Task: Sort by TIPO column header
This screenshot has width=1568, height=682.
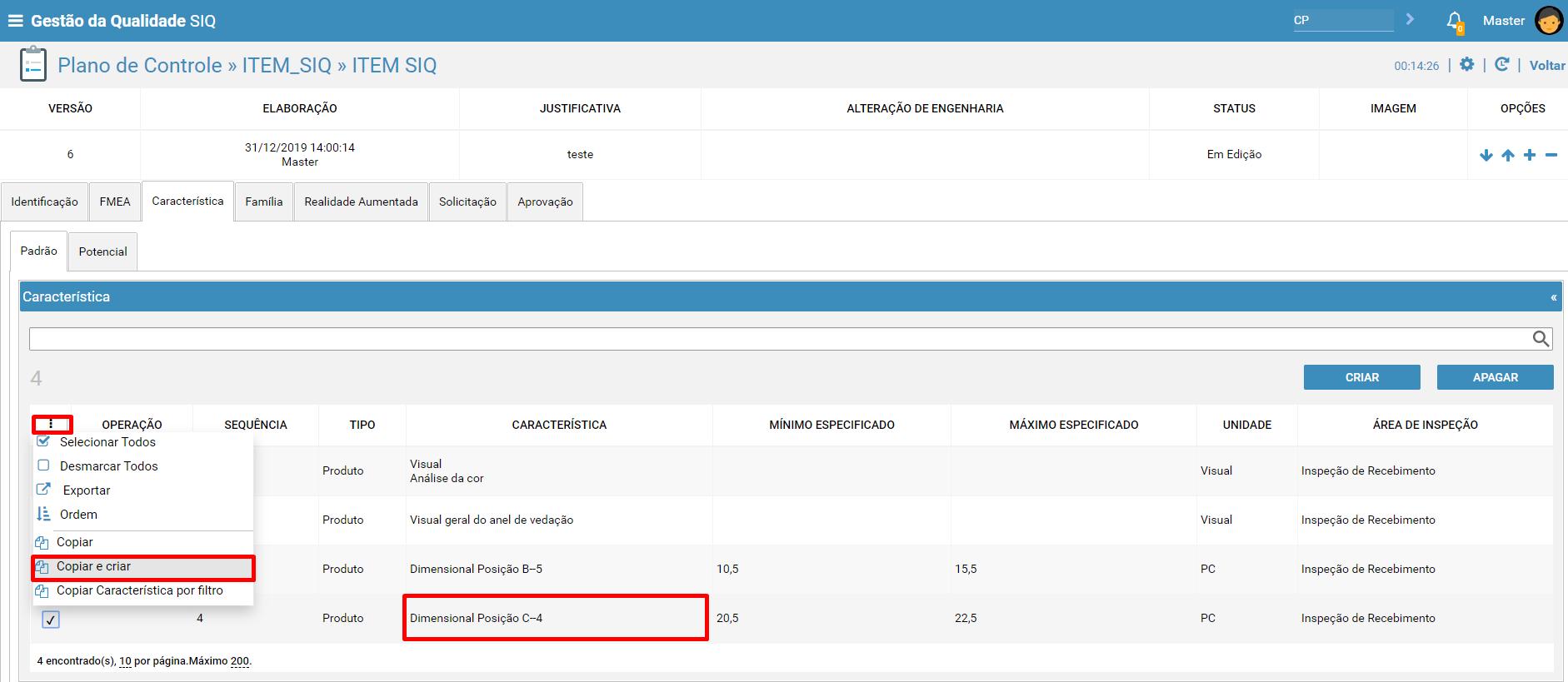Action: (362, 425)
